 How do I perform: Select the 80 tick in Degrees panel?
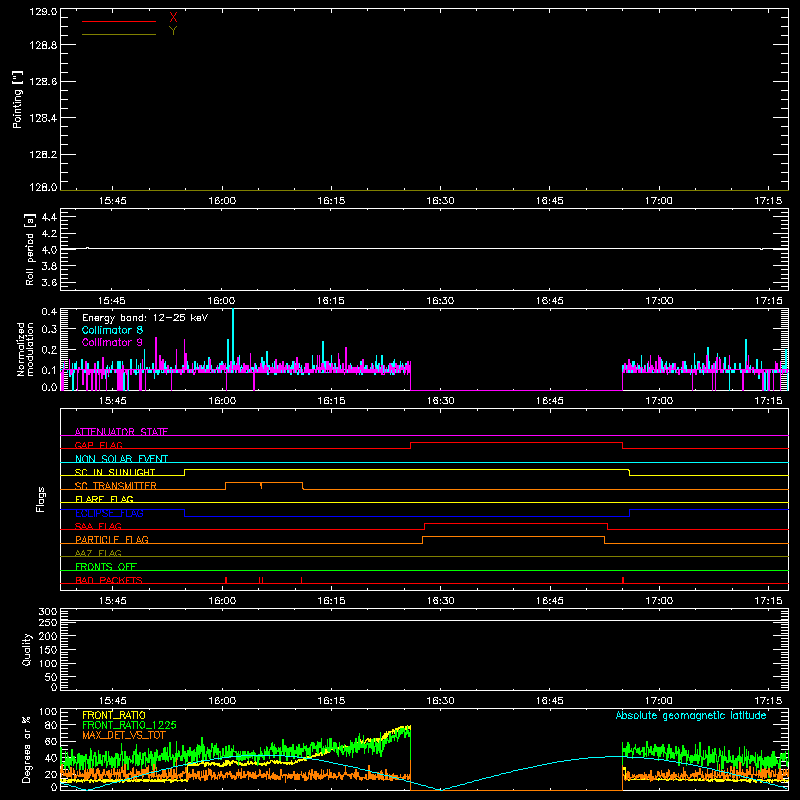(x=51, y=725)
